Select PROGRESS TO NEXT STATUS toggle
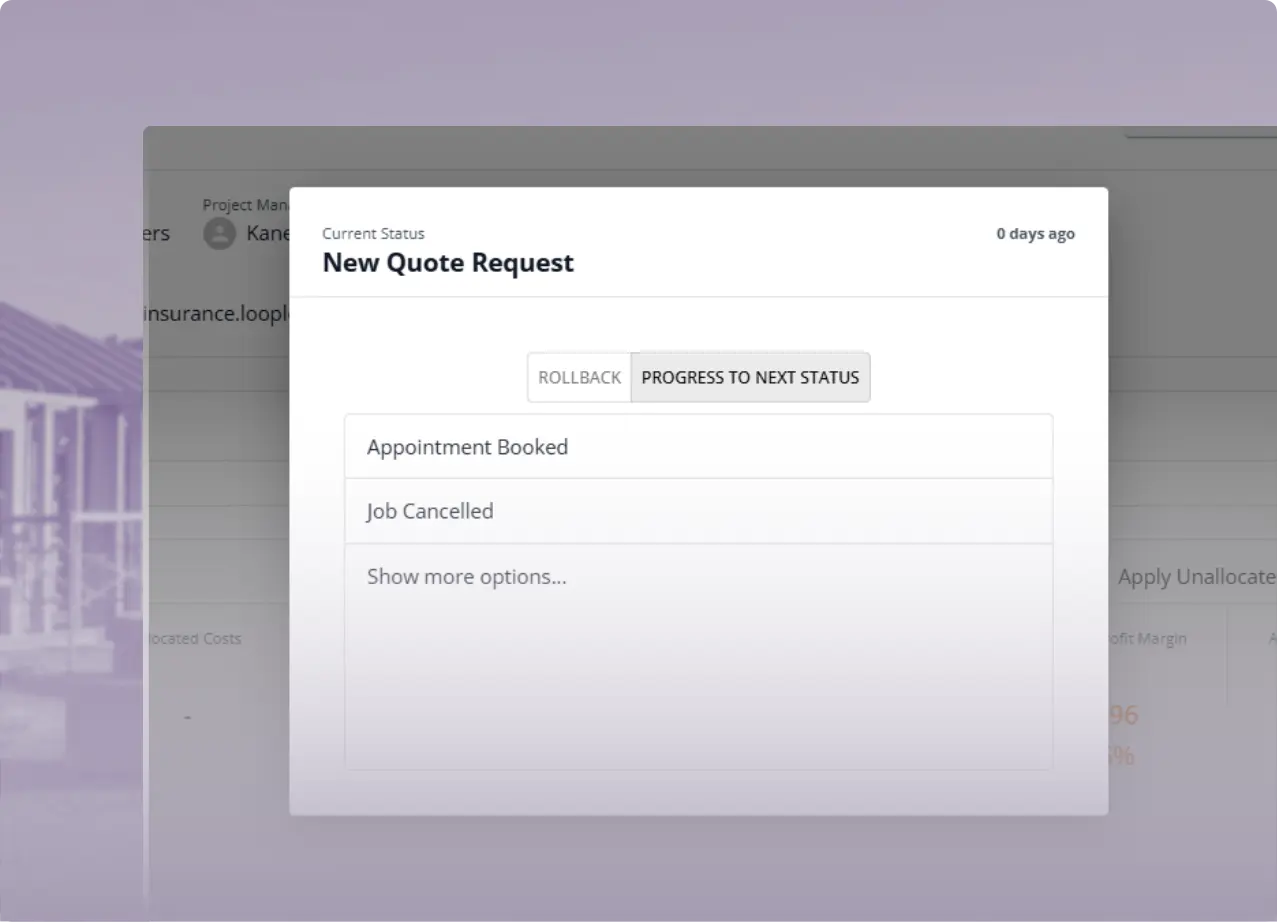 pos(750,378)
